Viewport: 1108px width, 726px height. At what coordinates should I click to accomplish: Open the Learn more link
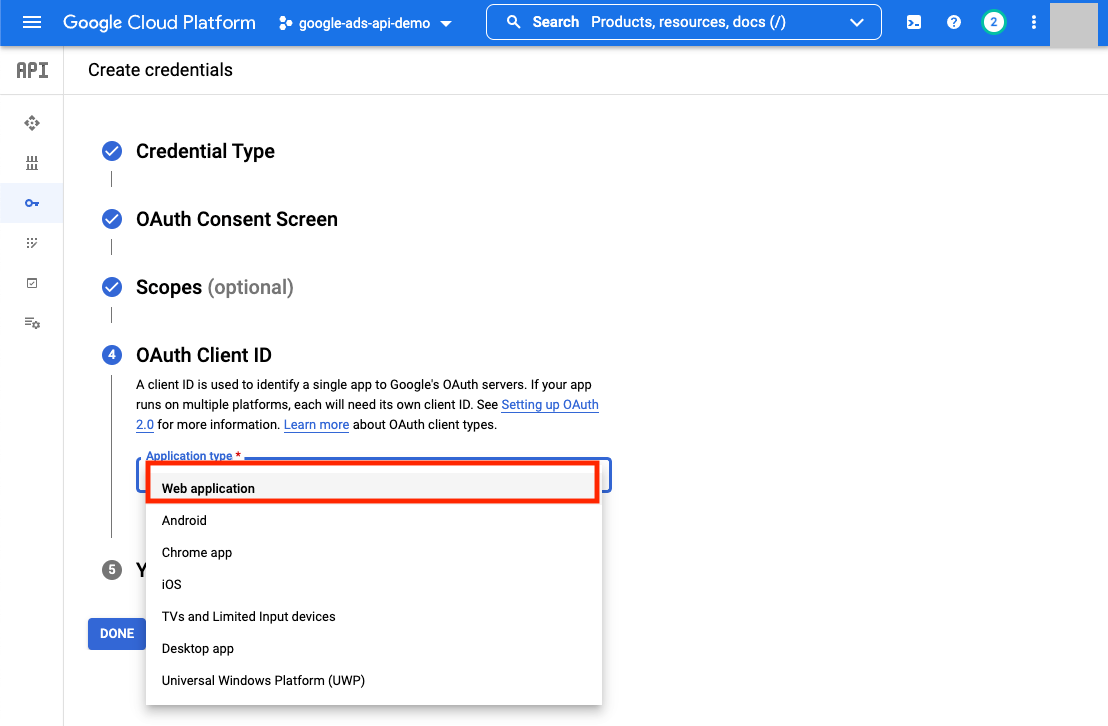(316, 425)
